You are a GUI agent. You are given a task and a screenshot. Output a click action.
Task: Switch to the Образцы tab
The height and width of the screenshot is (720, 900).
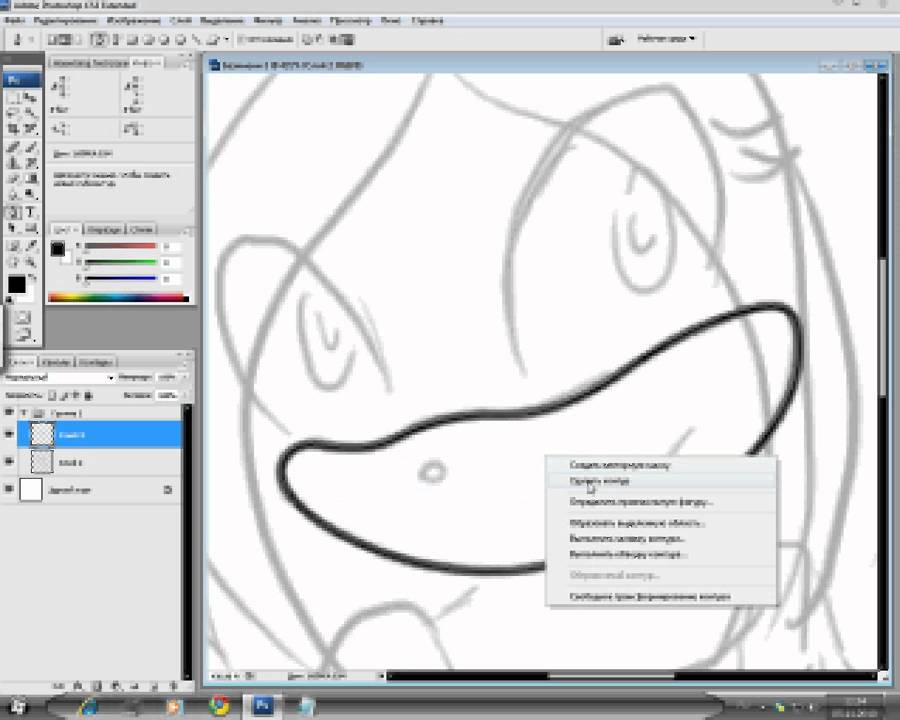pyautogui.click(x=104, y=230)
